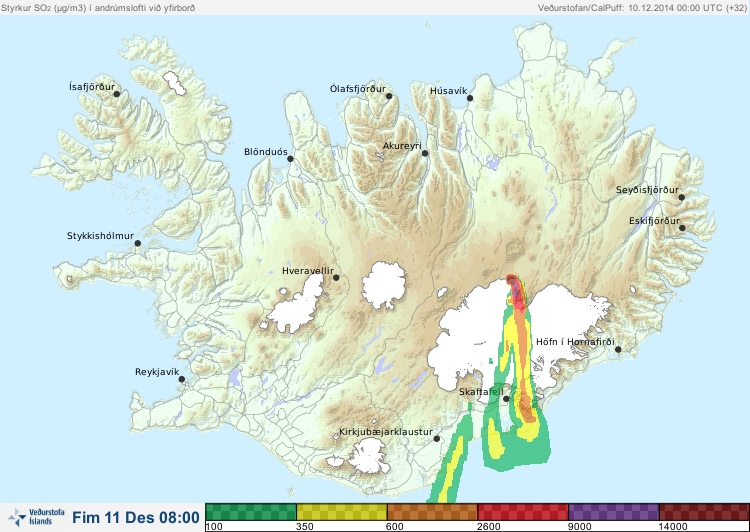Image resolution: width=750 pixels, height=532 pixels.
Task: Select the yellow 350 legend swatch
Action: click(x=342, y=512)
